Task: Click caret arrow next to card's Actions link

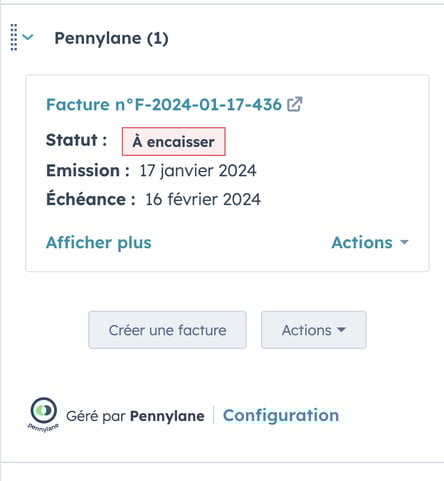Action: click(404, 242)
